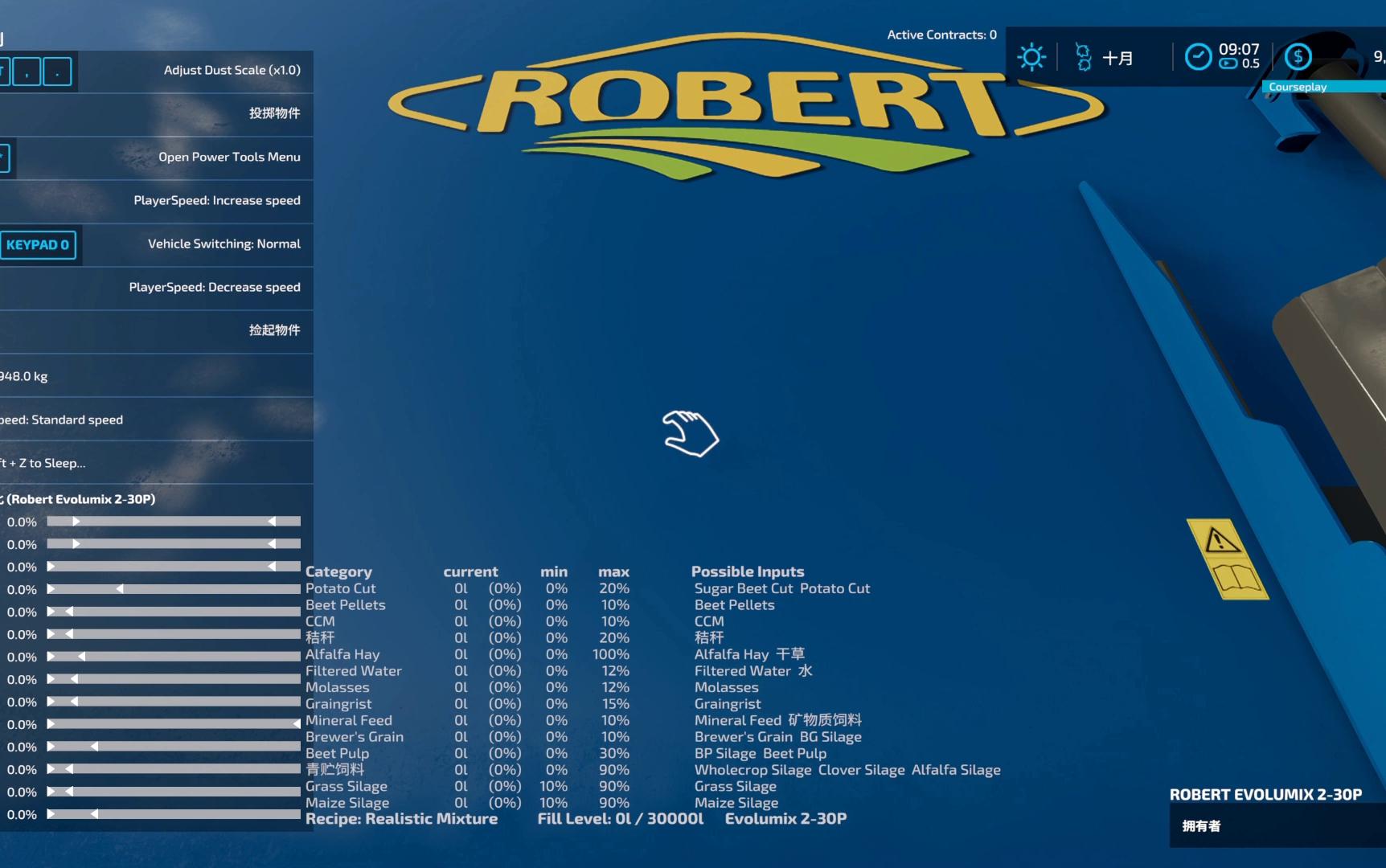Click the Brewer's Grain category name
The width and height of the screenshot is (1386, 868).
pos(355,736)
